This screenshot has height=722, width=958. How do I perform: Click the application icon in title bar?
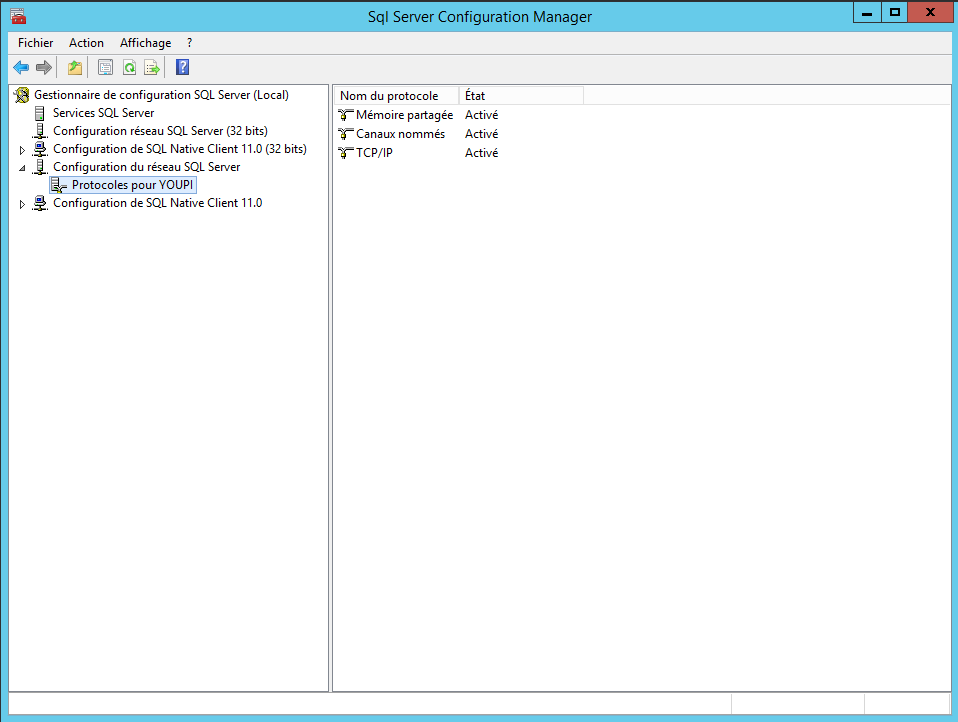[x=18, y=16]
